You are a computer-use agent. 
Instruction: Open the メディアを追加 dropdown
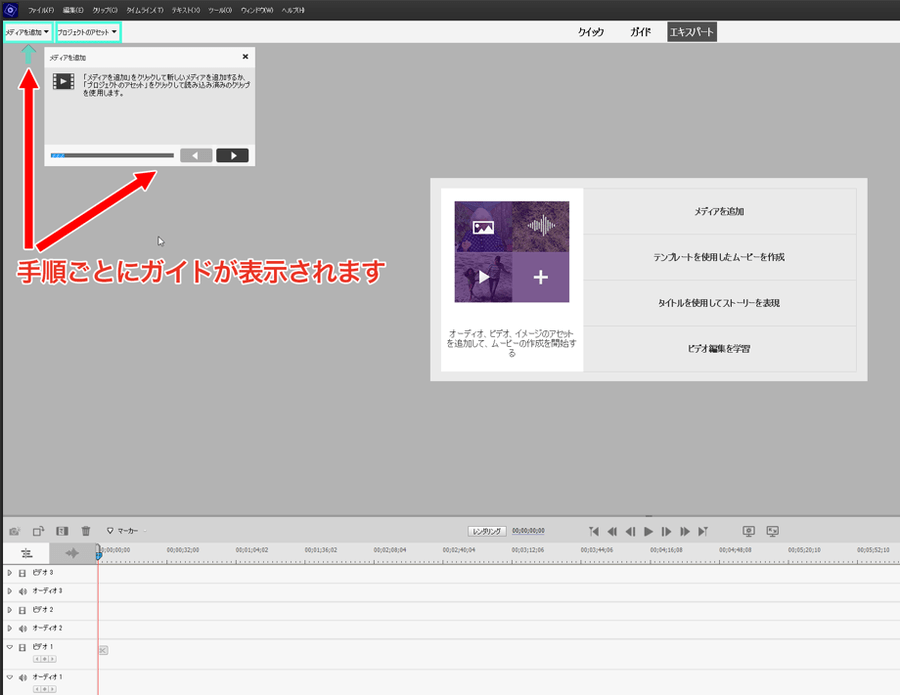click(x=28, y=32)
